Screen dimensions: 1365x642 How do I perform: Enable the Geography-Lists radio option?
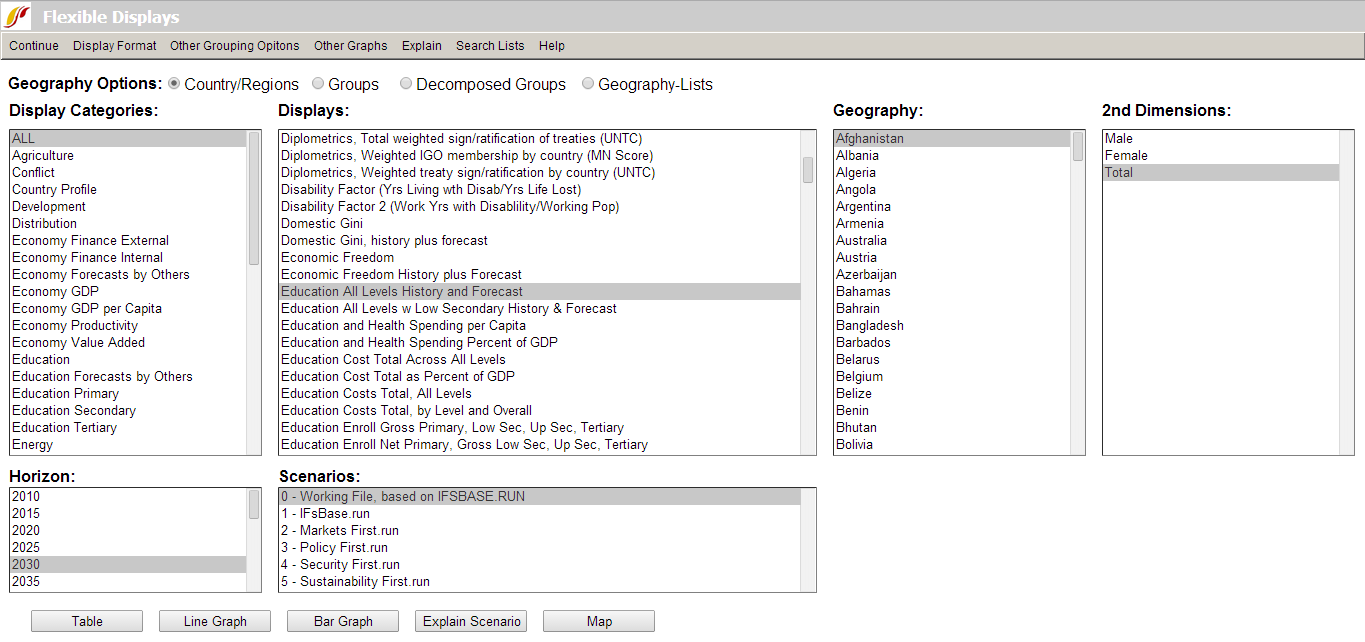point(588,84)
